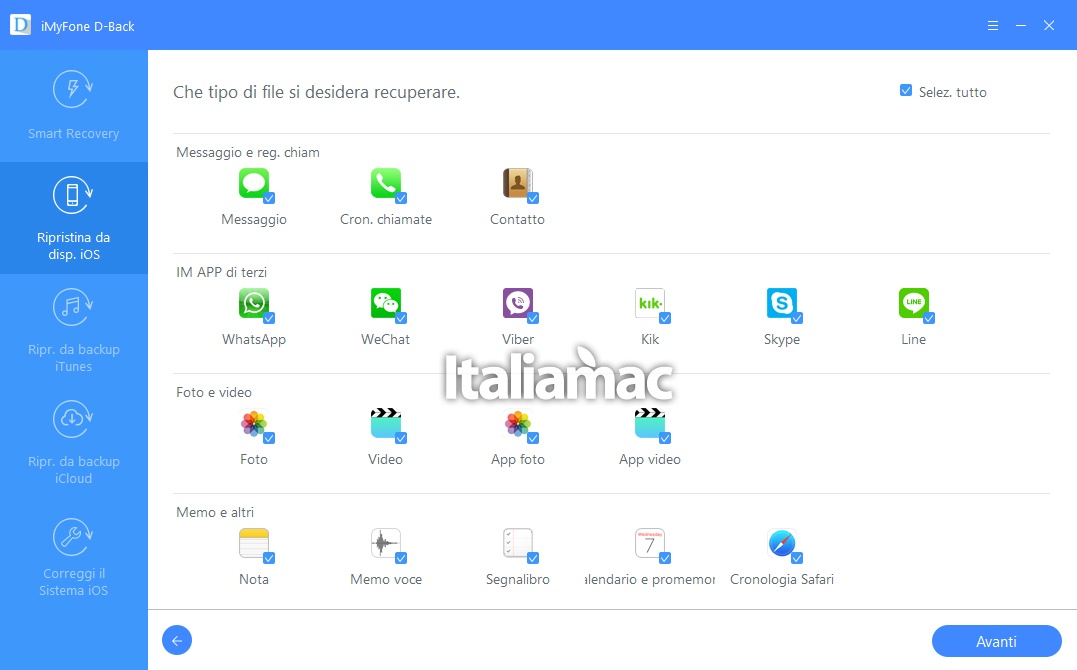Click the Memo voce label
This screenshot has width=1077, height=670.
pos(386,579)
